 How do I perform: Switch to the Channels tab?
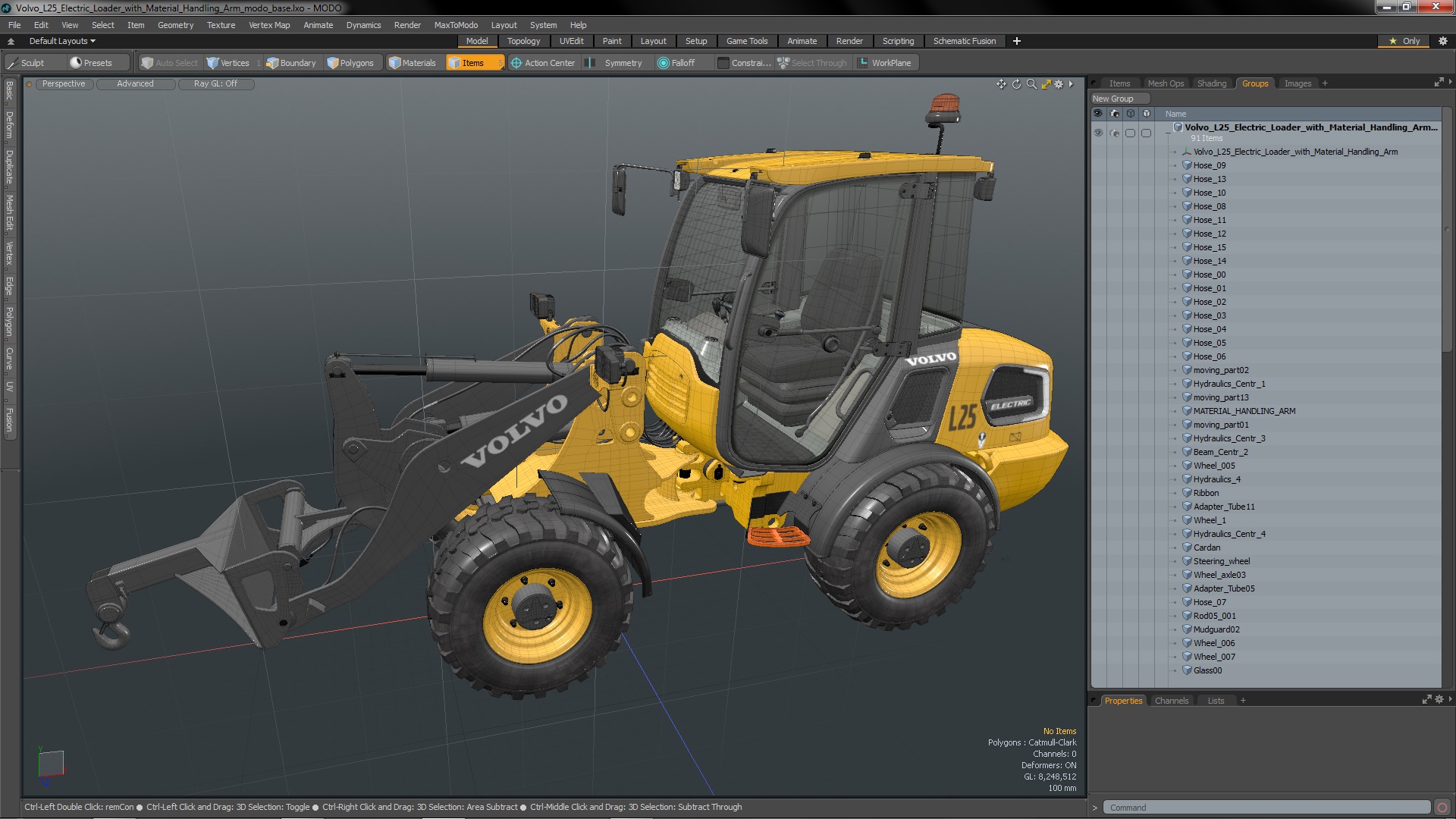(x=1171, y=701)
